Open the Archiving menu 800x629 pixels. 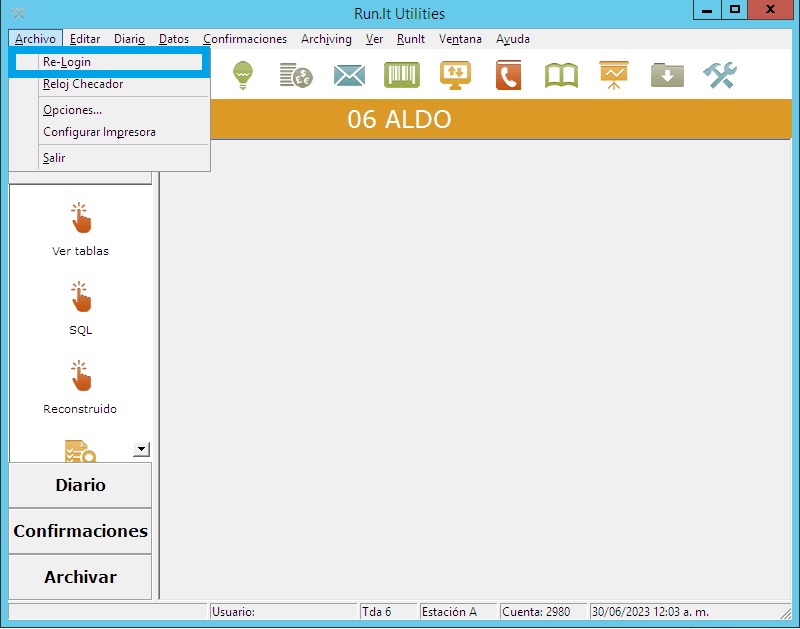326,39
